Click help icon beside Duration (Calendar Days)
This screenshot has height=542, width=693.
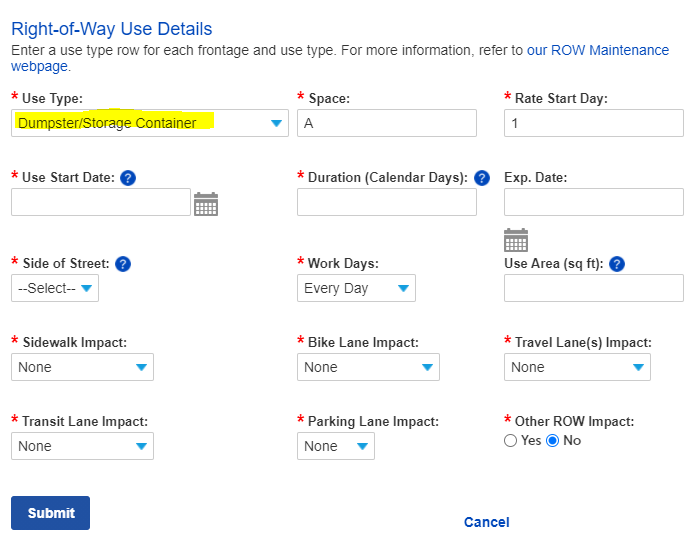click(482, 178)
